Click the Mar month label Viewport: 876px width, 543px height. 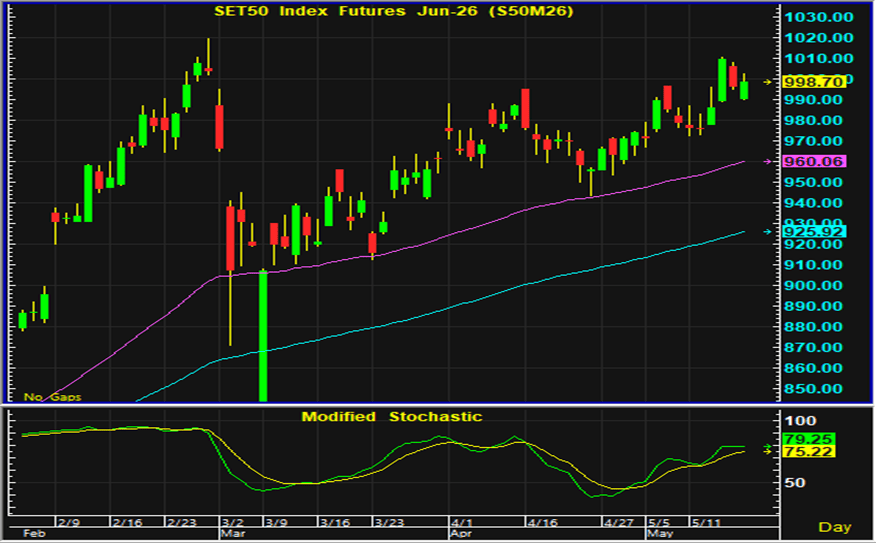pyautogui.click(x=233, y=534)
